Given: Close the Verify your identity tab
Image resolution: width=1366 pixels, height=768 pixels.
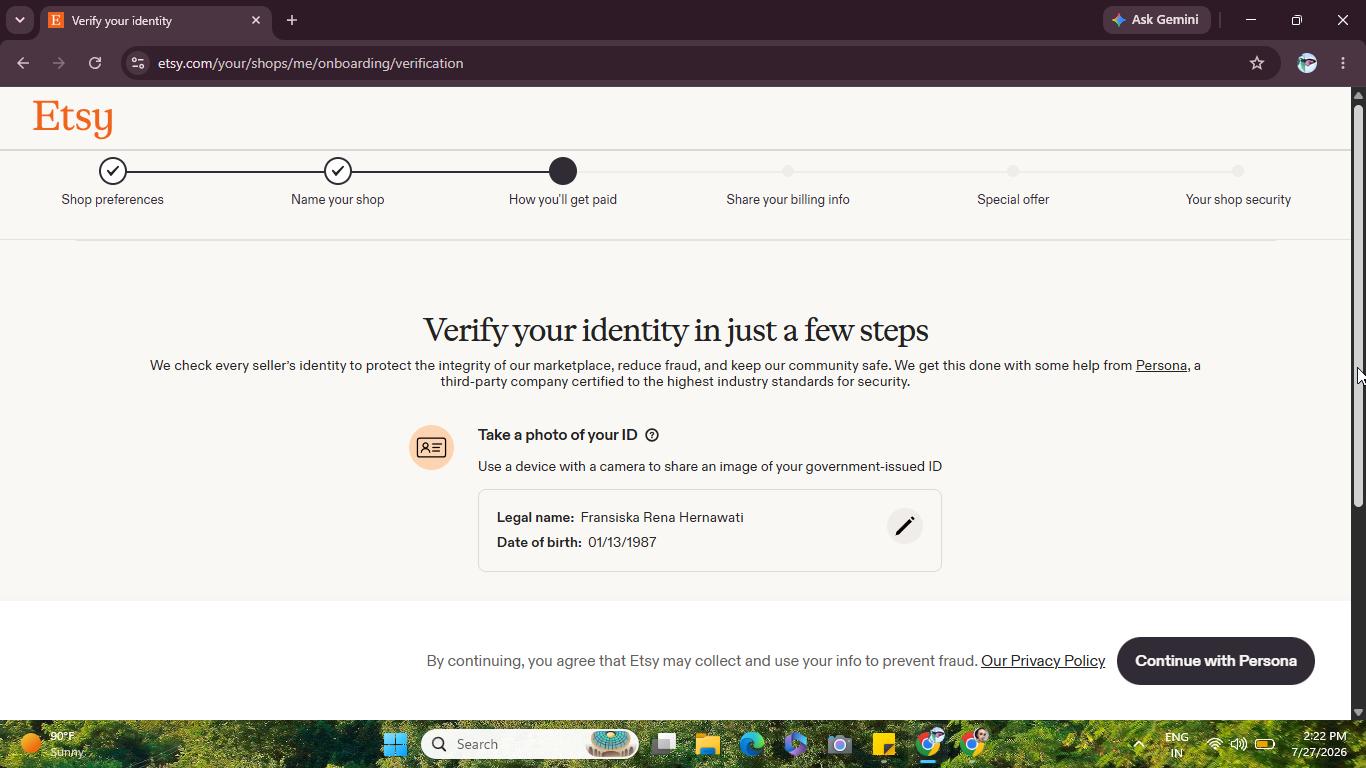Looking at the screenshot, I should point(256,20).
